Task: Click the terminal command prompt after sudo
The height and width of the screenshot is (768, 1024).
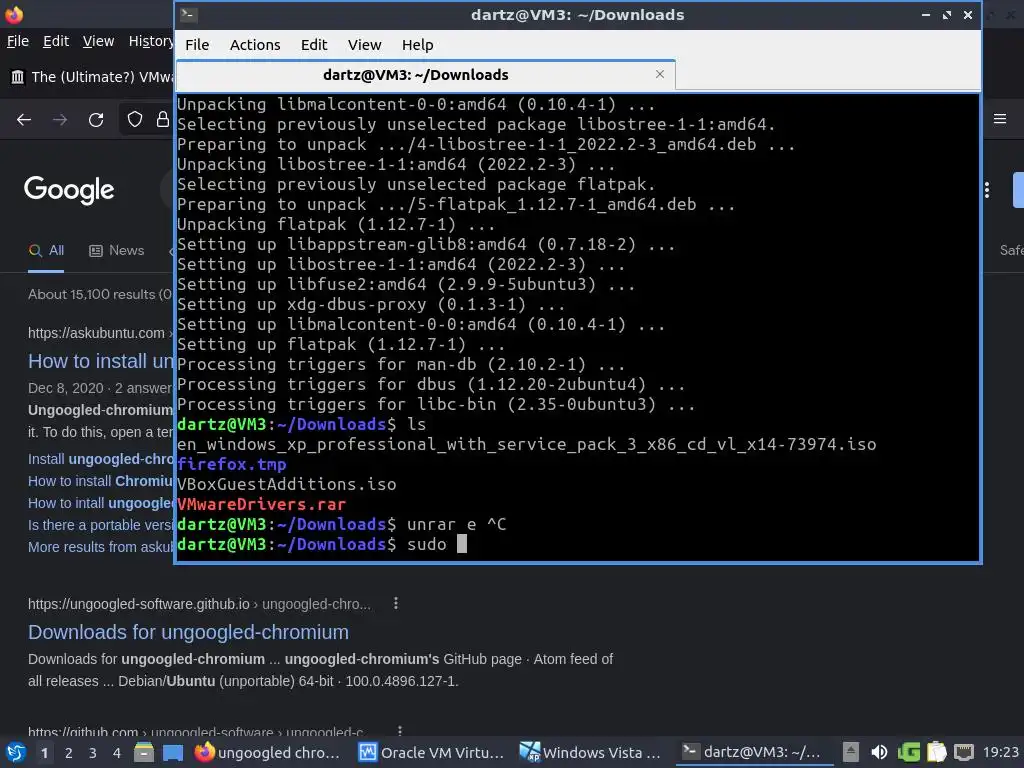Action: tap(462, 544)
